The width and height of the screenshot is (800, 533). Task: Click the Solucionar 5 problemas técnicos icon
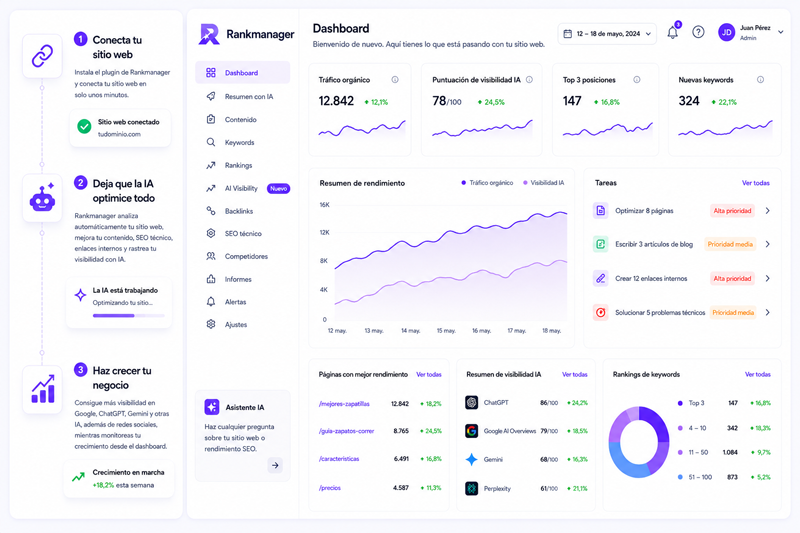[601, 312]
